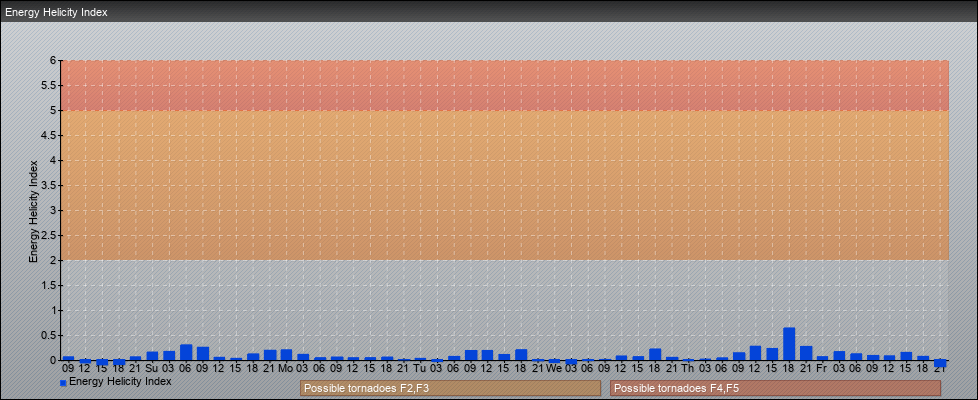Click the Possible tornadoes F2,F3 legend box

pyautogui.click(x=450, y=388)
